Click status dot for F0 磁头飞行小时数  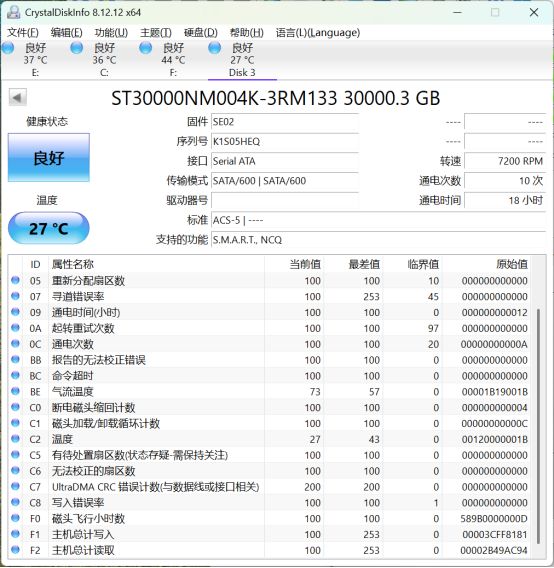click(x=15, y=518)
